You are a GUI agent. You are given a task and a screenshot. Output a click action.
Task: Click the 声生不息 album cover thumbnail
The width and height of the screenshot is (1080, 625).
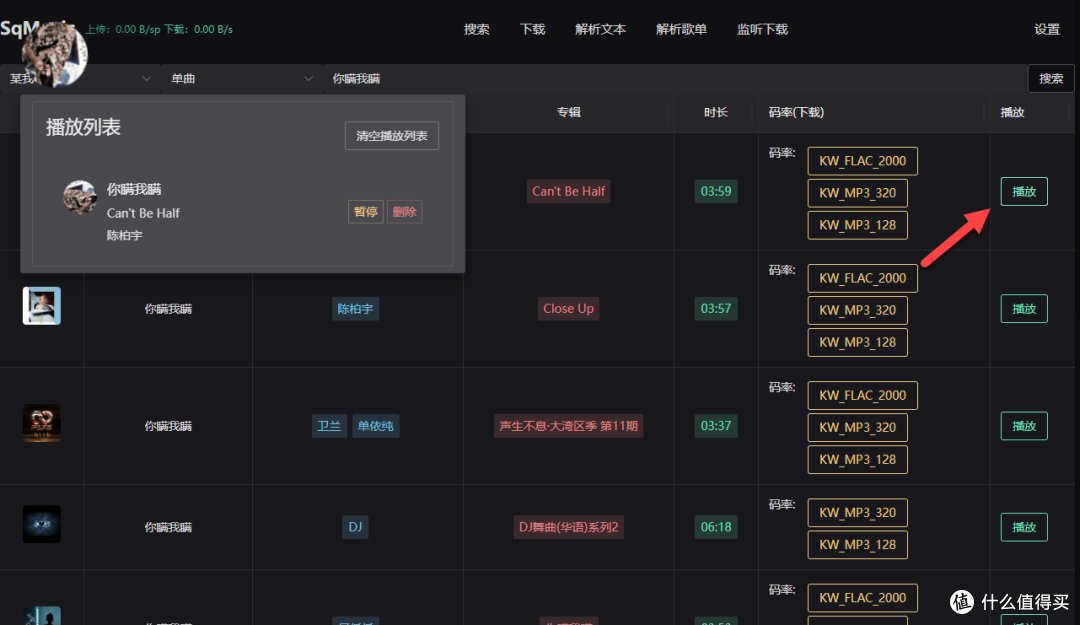pyautogui.click(x=42, y=424)
